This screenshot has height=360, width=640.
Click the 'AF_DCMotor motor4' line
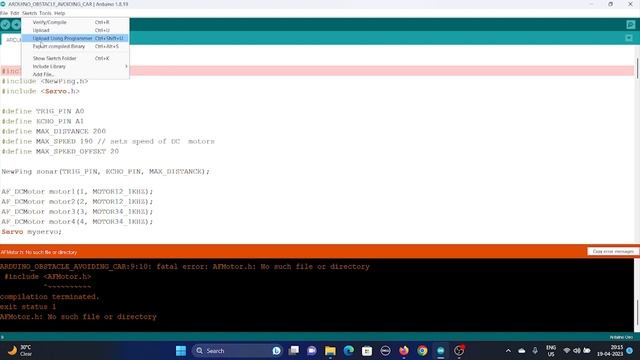77,221
